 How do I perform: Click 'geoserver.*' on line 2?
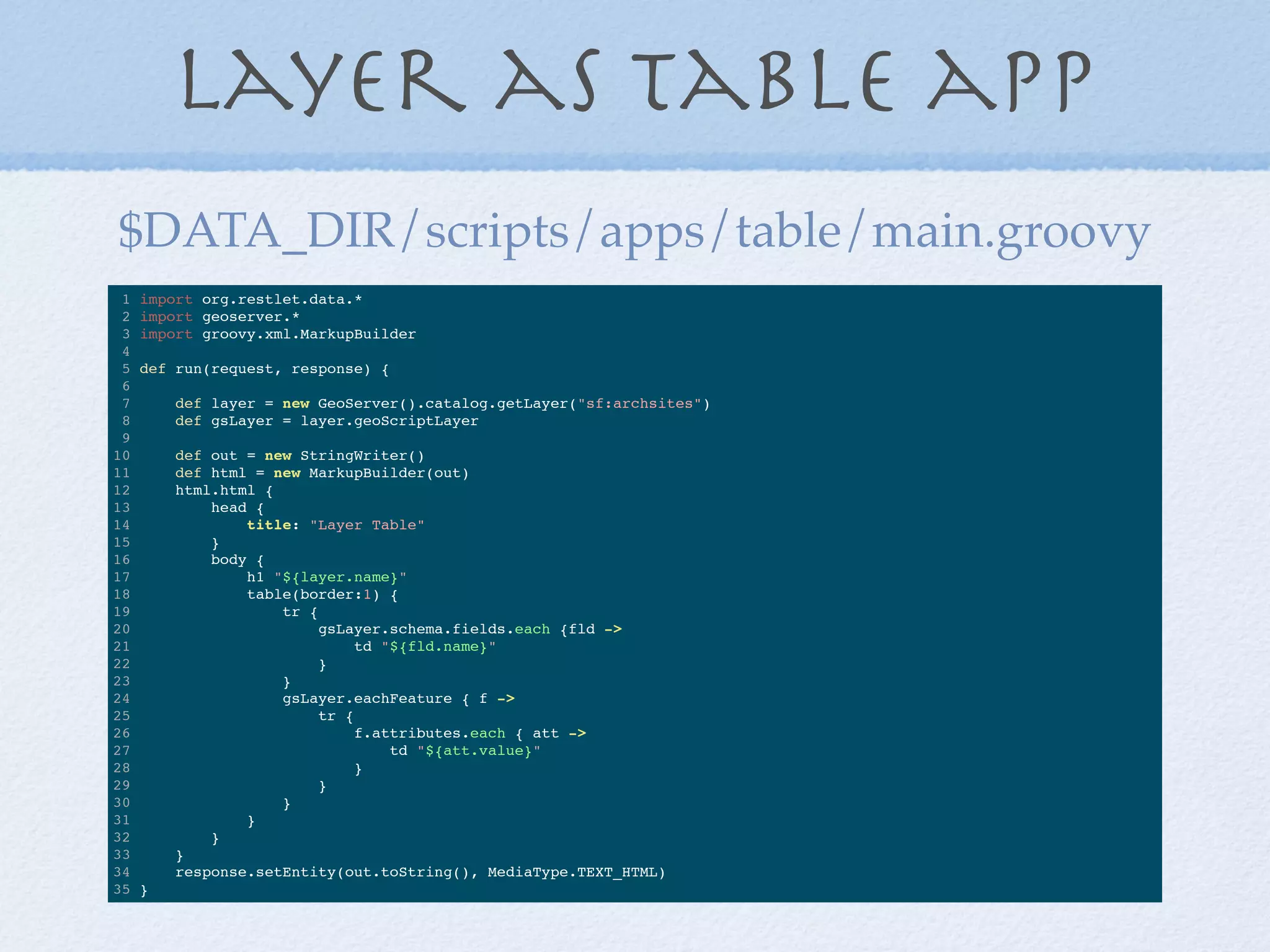point(251,317)
